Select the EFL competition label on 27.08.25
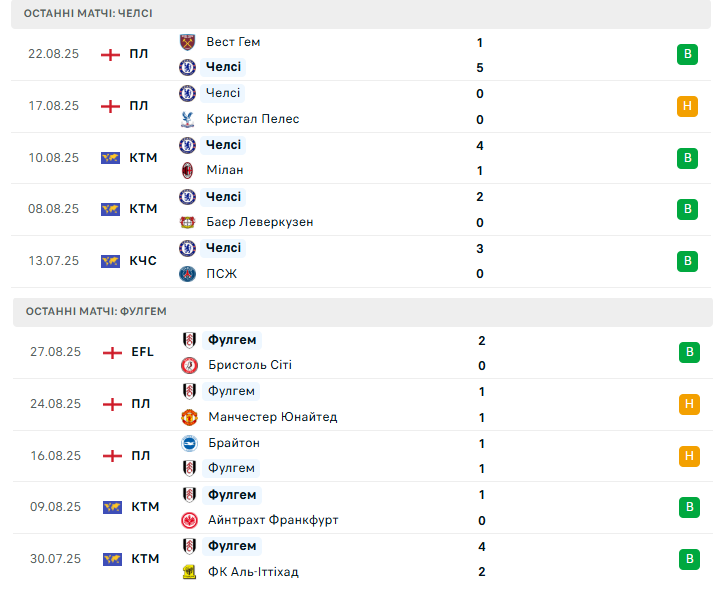 [x=142, y=352]
